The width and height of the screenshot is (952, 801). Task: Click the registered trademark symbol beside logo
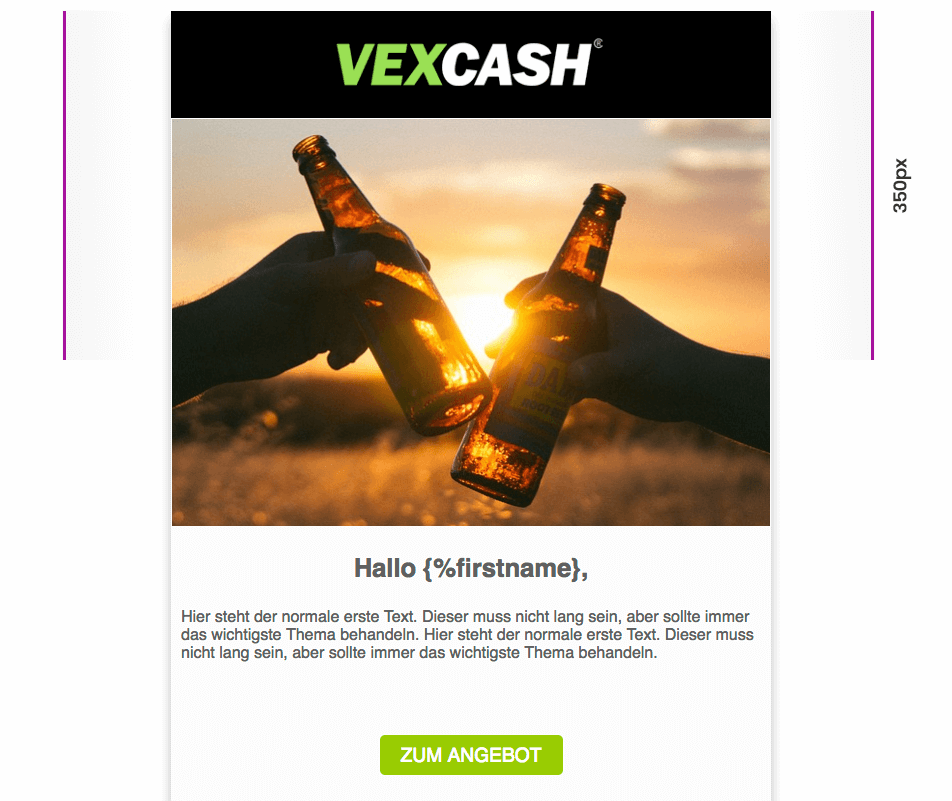(598, 43)
